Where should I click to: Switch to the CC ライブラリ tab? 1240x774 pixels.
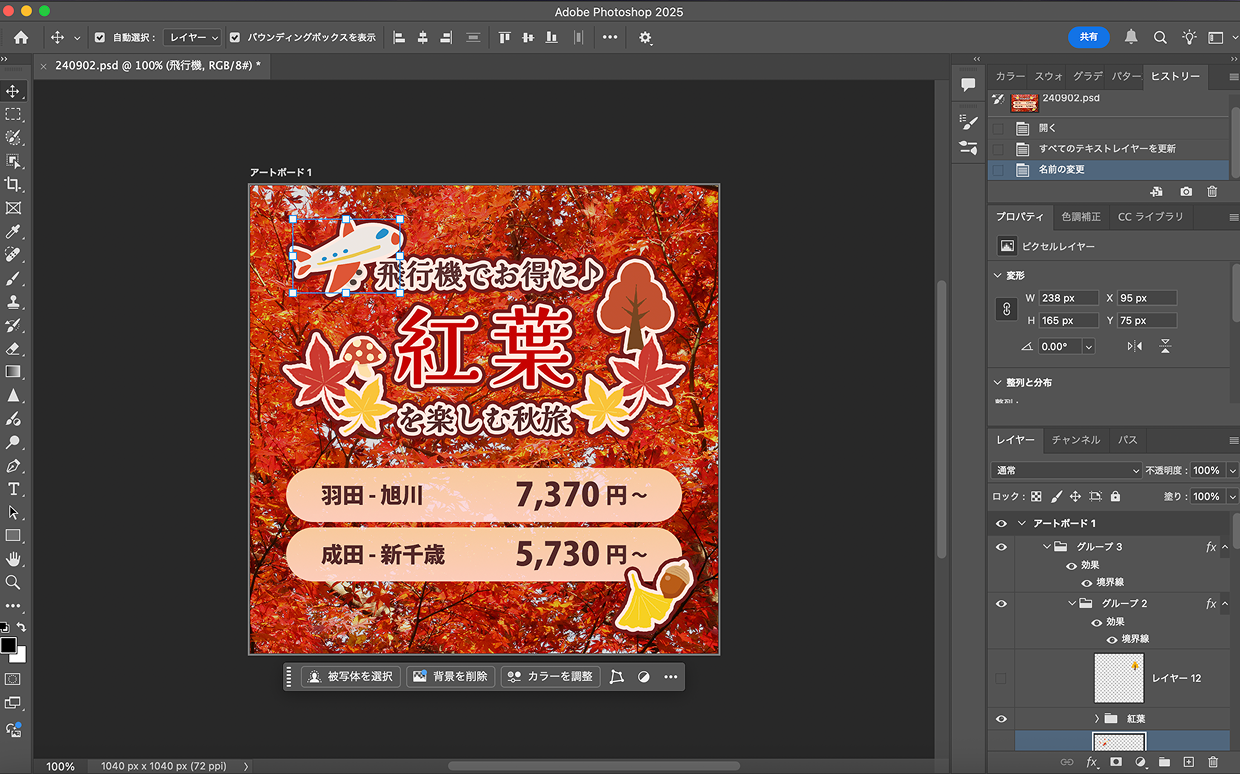point(1150,217)
